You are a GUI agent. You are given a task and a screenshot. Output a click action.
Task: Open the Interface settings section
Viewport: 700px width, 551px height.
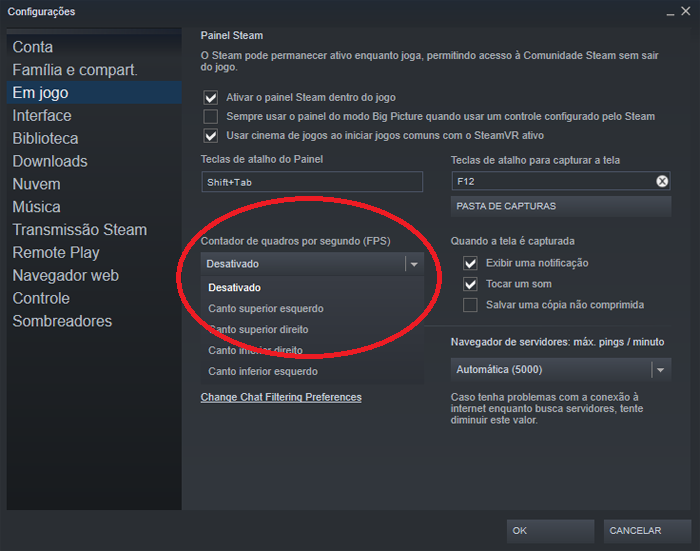point(94,116)
